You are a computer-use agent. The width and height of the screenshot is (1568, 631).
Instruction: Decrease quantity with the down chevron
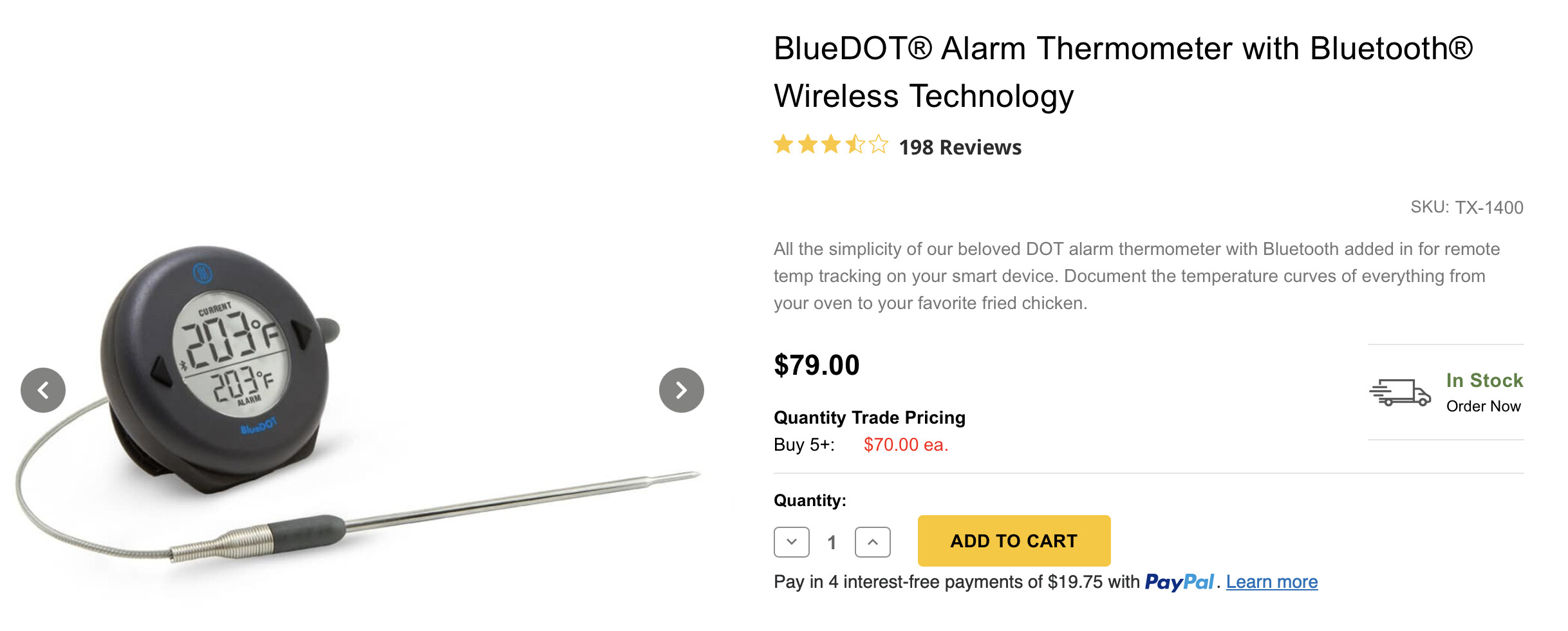click(x=792, y=542)
